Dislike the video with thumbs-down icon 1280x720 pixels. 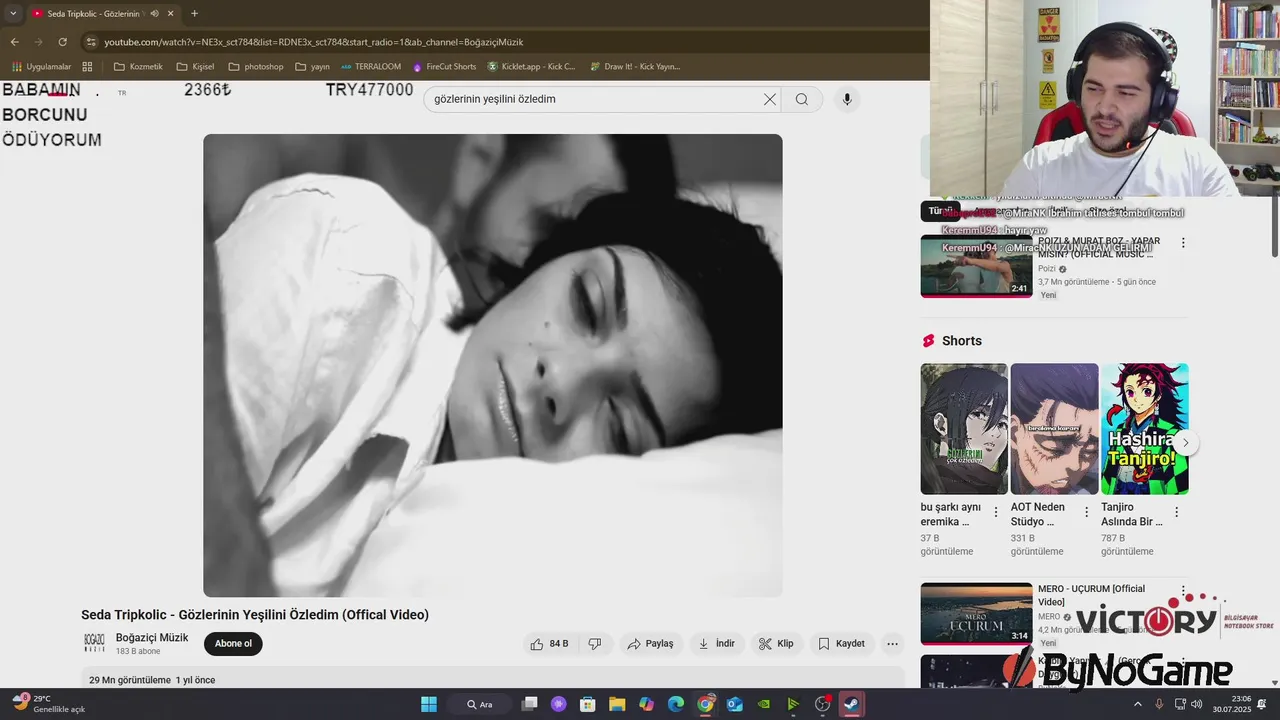pos(595,644)
